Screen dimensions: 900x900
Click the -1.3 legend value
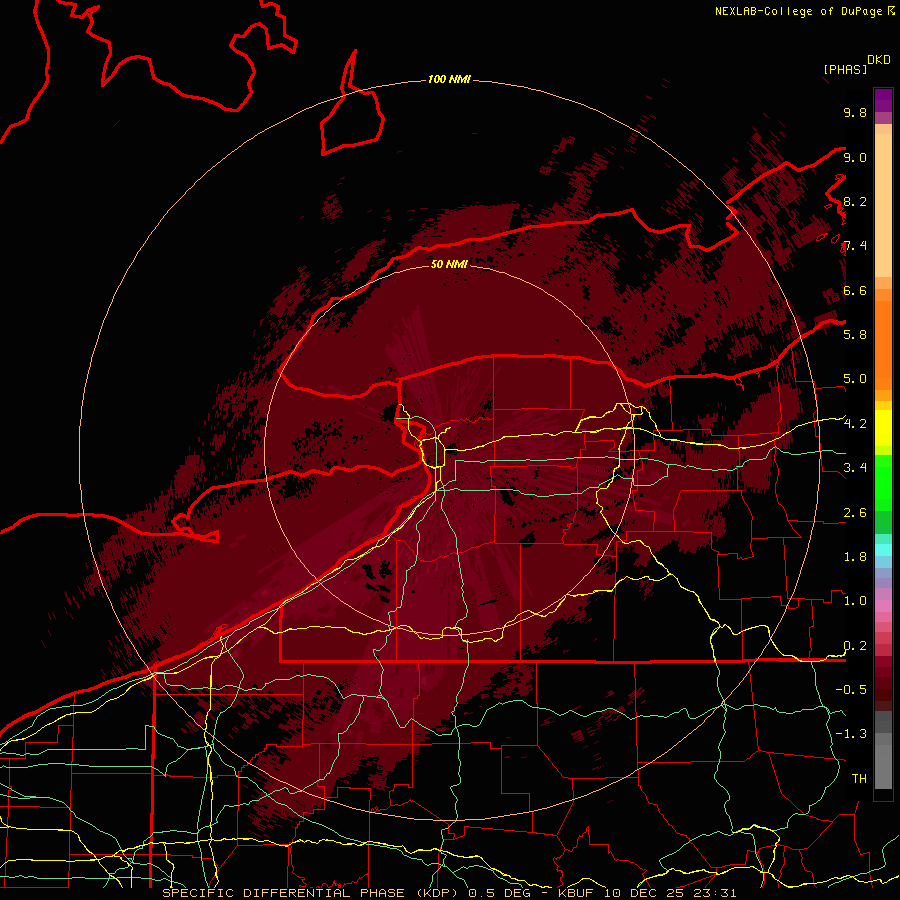pyautogui.click(x=851, y=734)
